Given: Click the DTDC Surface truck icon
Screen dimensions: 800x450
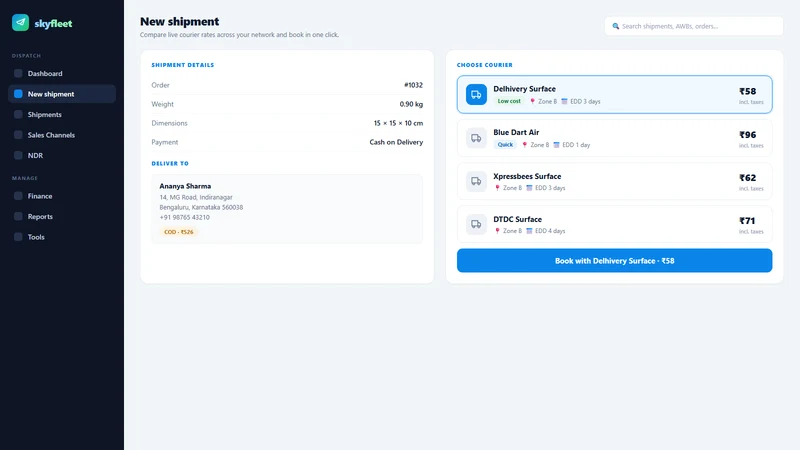Looking at the screenshot, I should (476, 224).
